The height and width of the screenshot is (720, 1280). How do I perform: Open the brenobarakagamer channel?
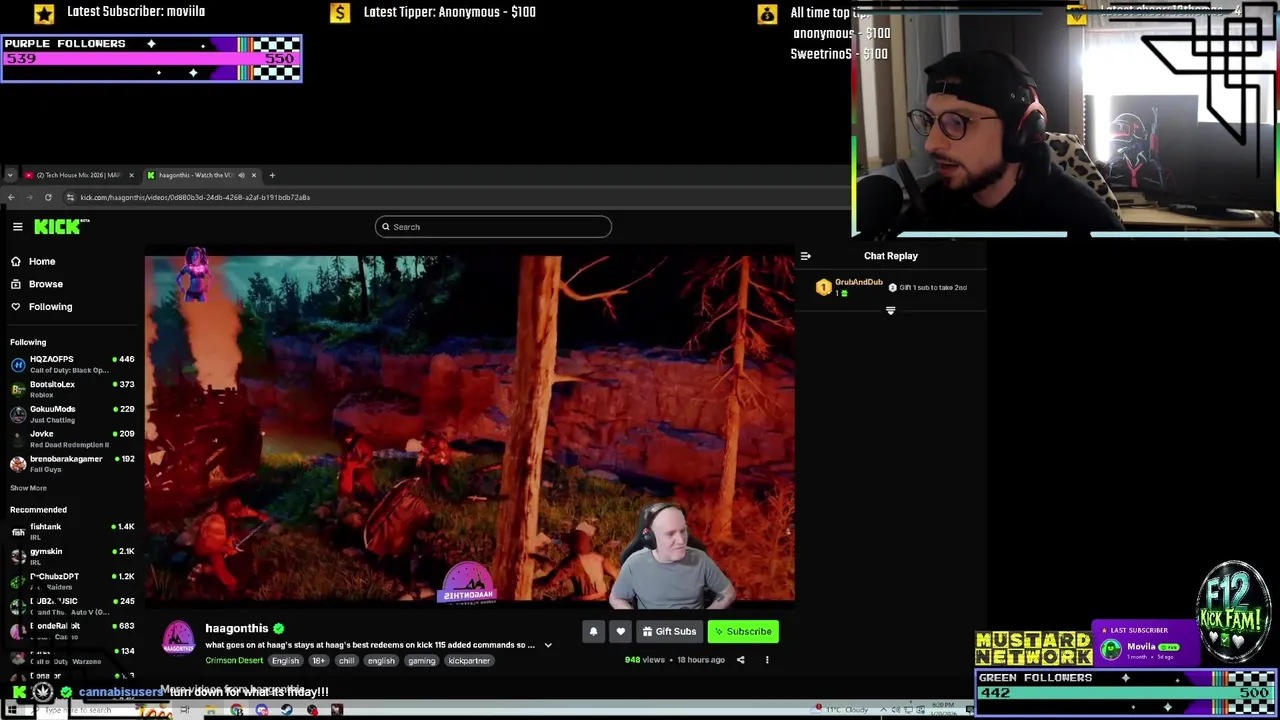click(x=72, y=463)
